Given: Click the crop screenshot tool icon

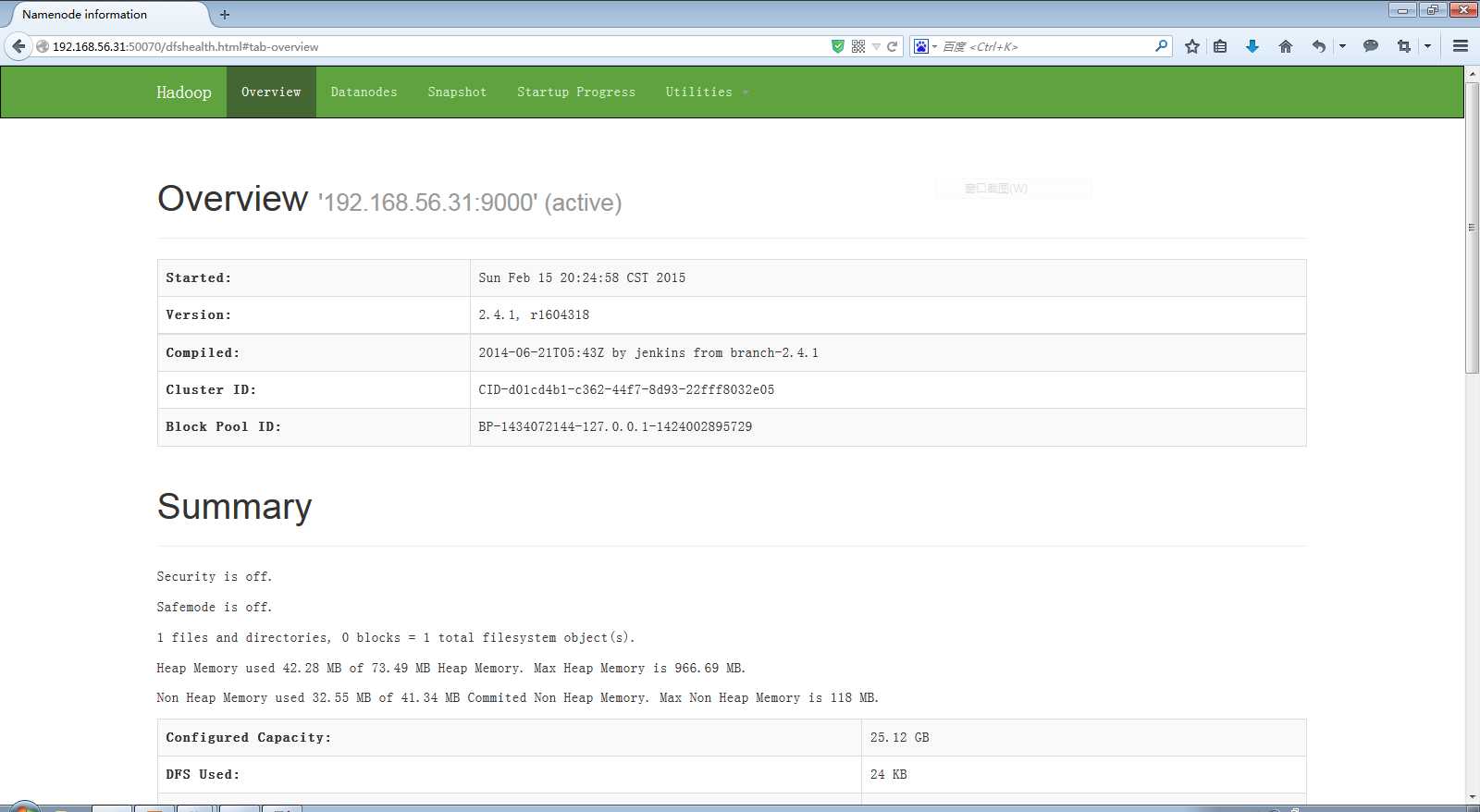Looking at the screenshot, I should tap(1404, 46).
